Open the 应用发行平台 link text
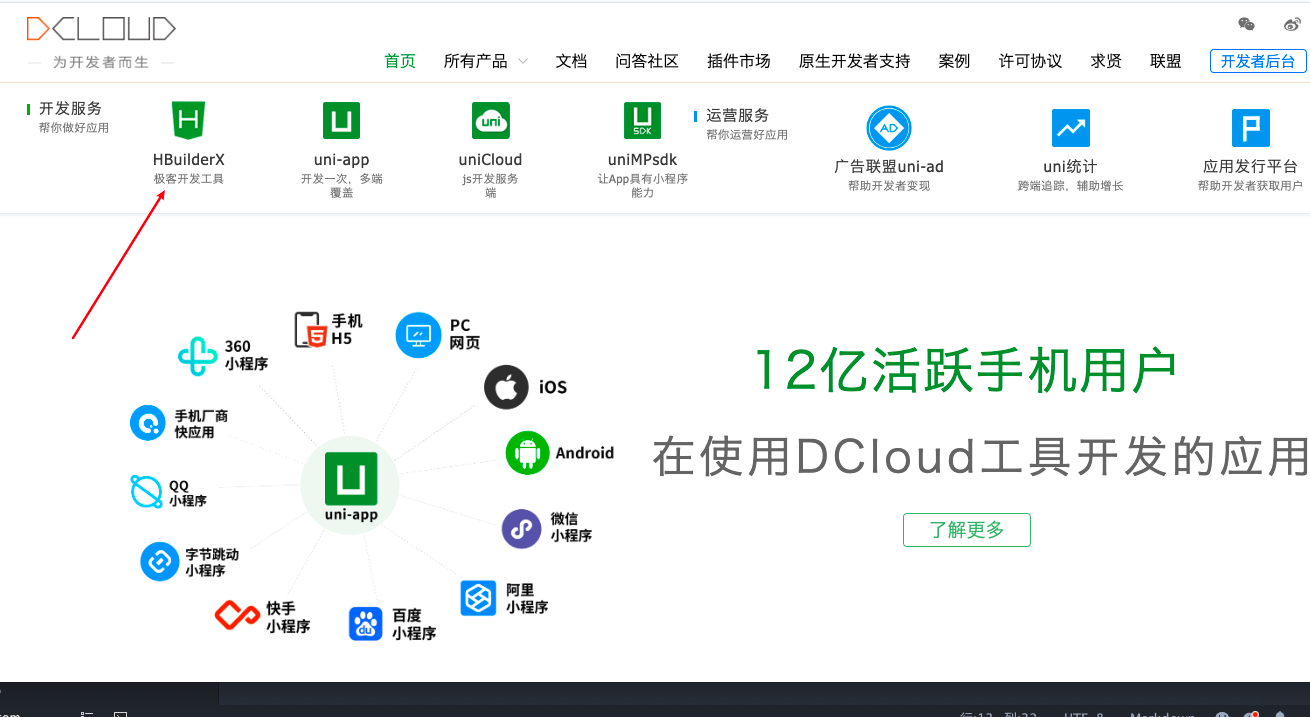This screenshot has height=717, width=1310. 1250,167
